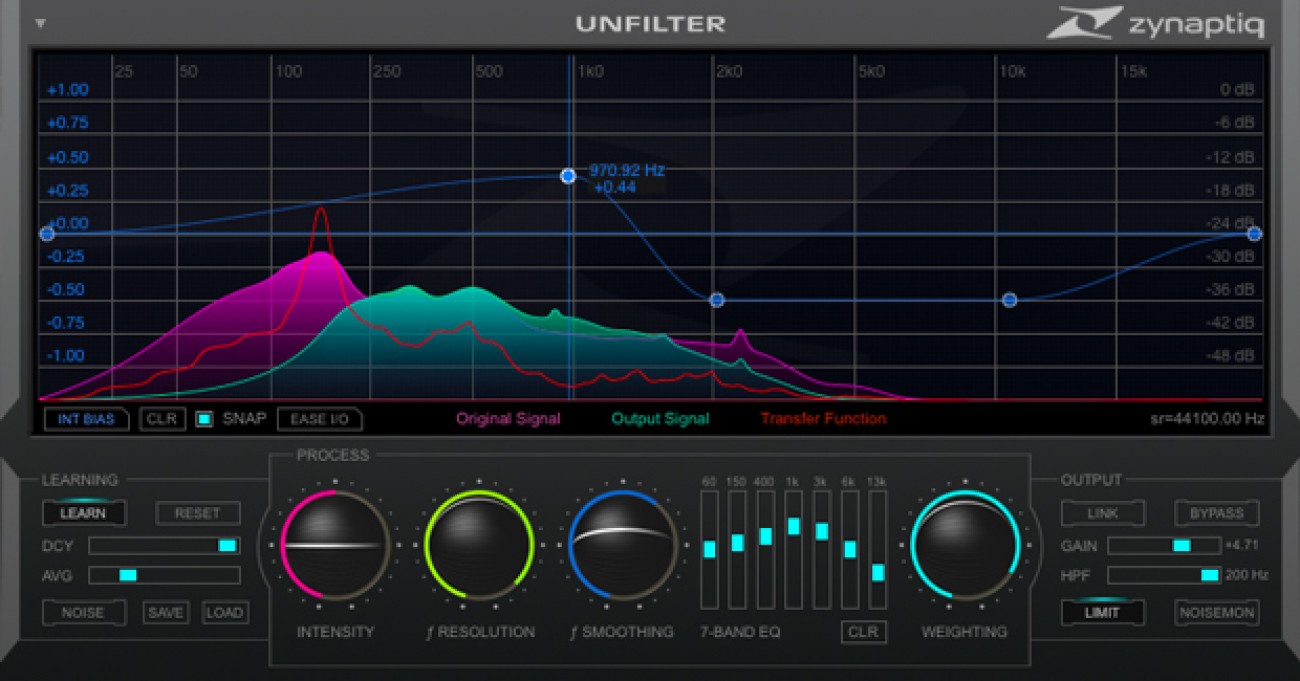
Task: Turn the f RESOLUTION knob
Action: coord(479,545)
